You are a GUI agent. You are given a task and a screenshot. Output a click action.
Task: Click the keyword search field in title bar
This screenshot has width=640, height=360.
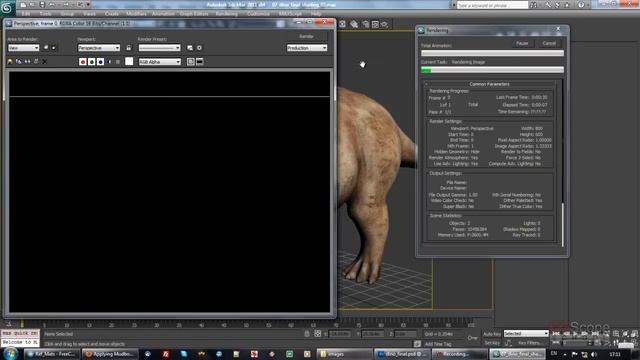(492, 5)
